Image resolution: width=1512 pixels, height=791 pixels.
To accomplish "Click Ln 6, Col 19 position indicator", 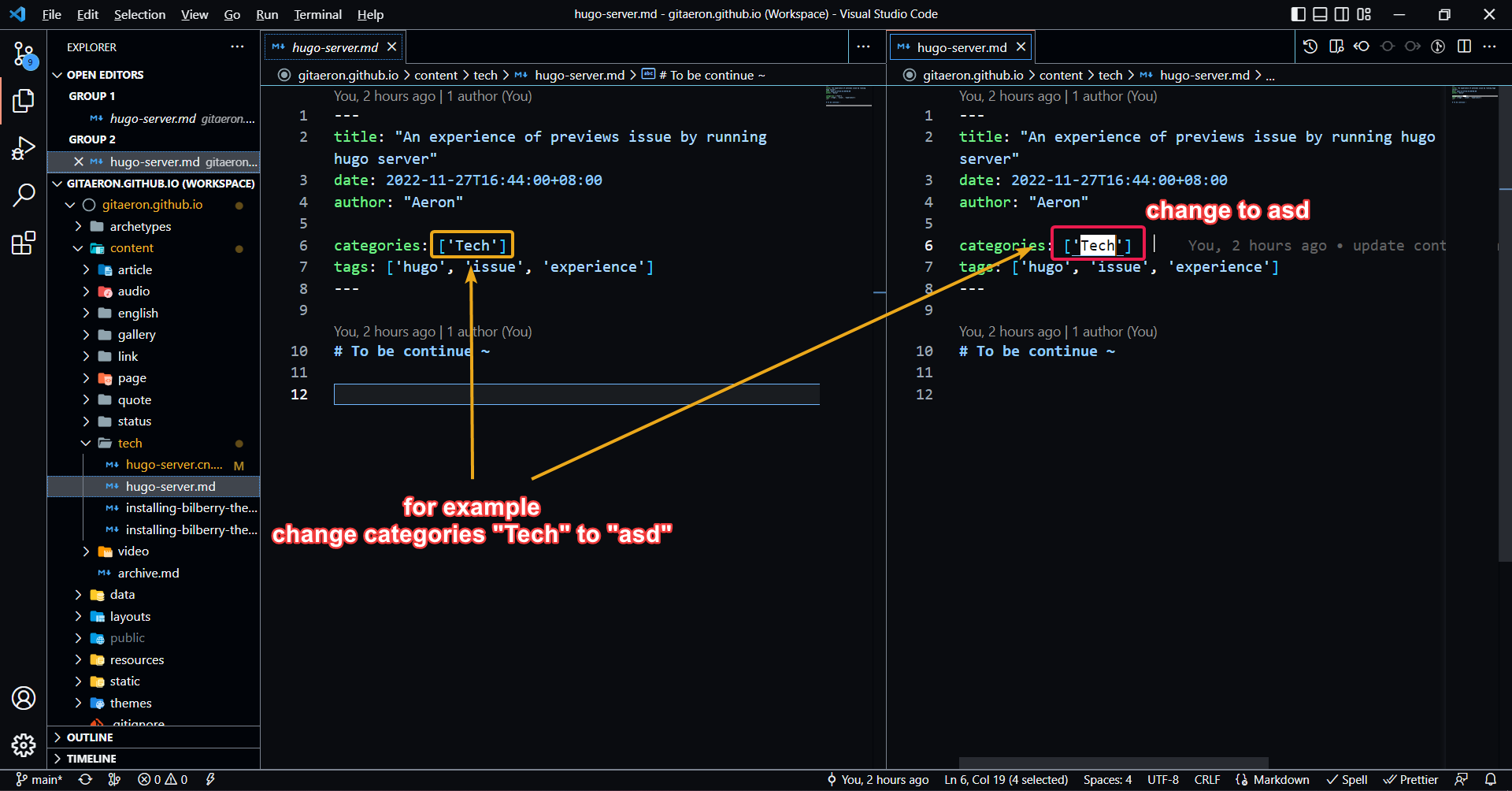I will click(x=1006, y=779).
